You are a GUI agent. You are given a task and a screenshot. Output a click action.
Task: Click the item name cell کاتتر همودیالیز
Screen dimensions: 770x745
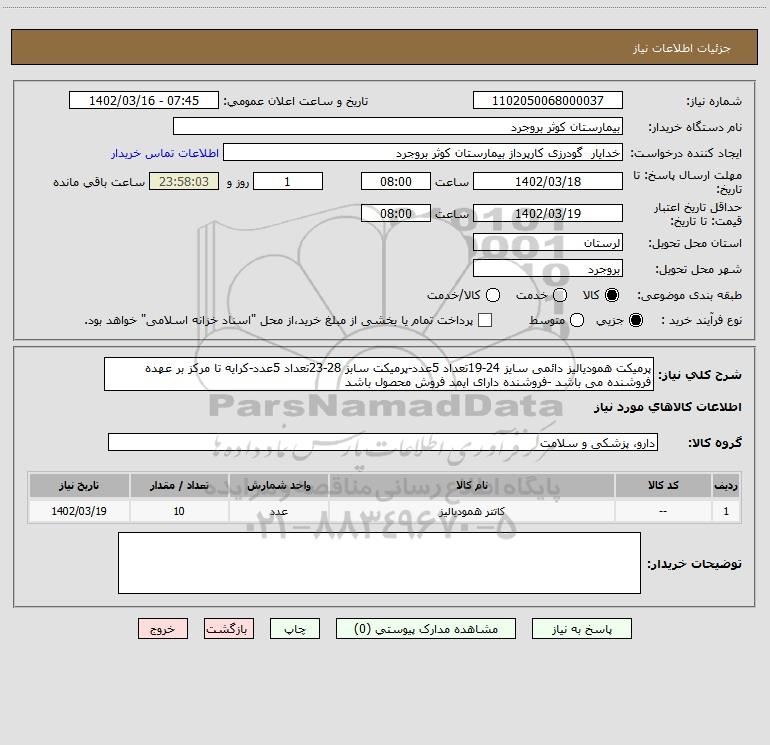[471, 511]
